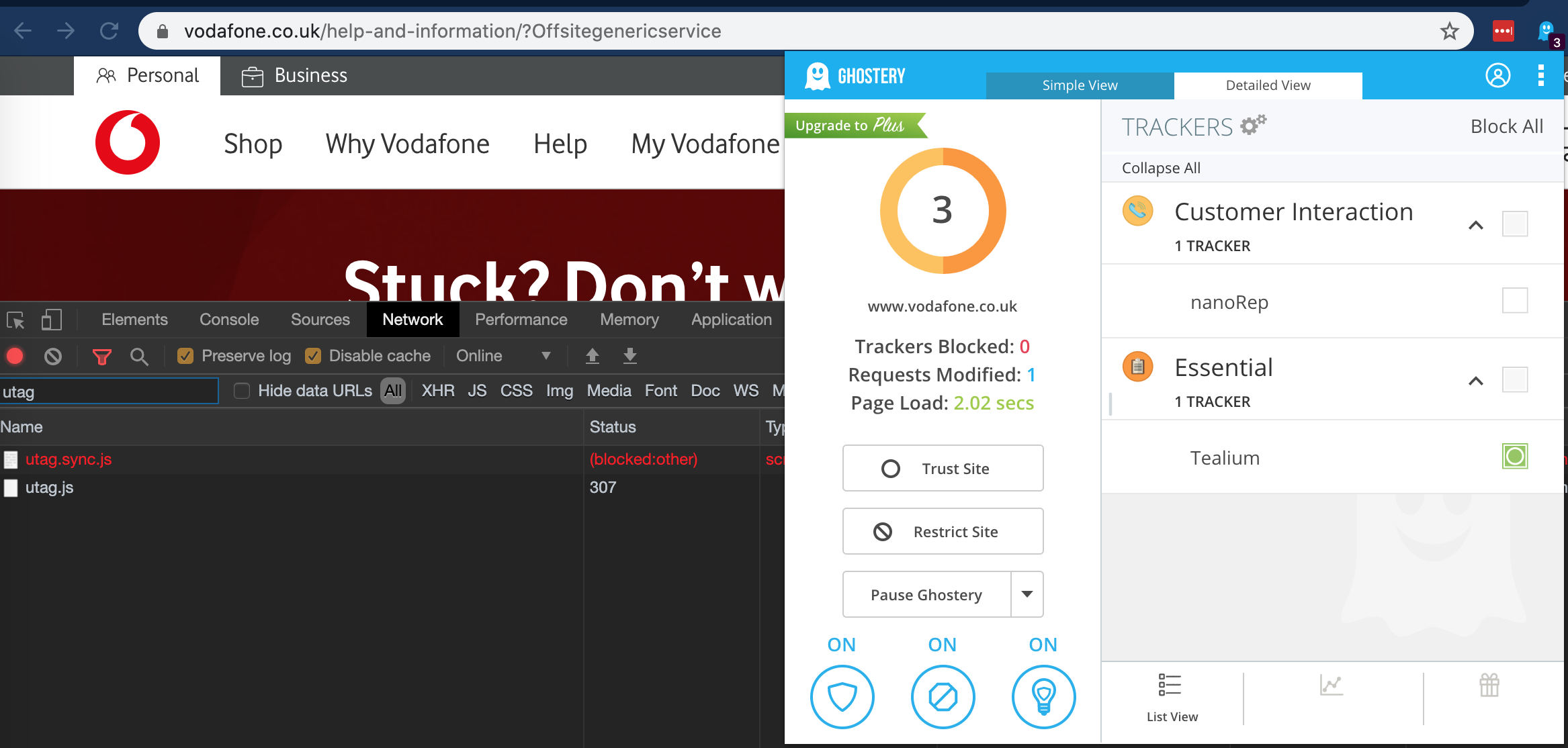Enable Hide data URLs checkbox
This screenshot has height=748, width=1568.
(x=242, y=391)
